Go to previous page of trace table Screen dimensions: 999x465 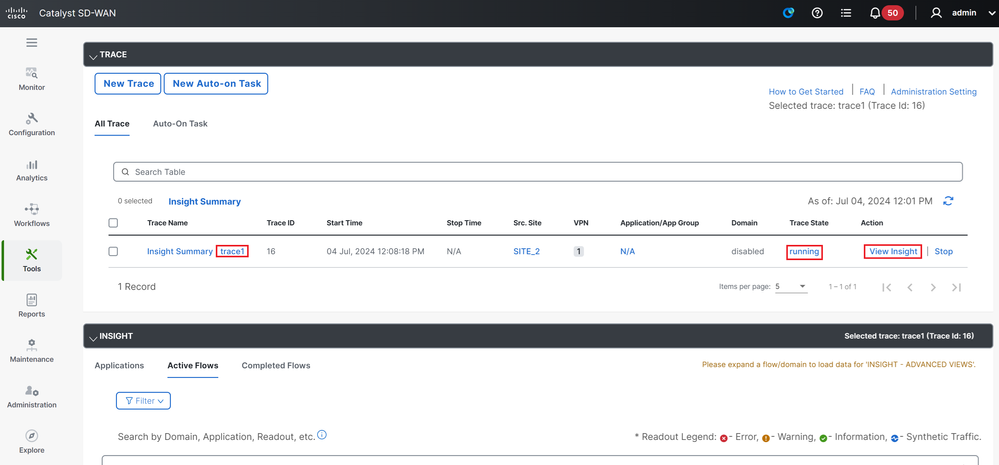pos(910,287)
